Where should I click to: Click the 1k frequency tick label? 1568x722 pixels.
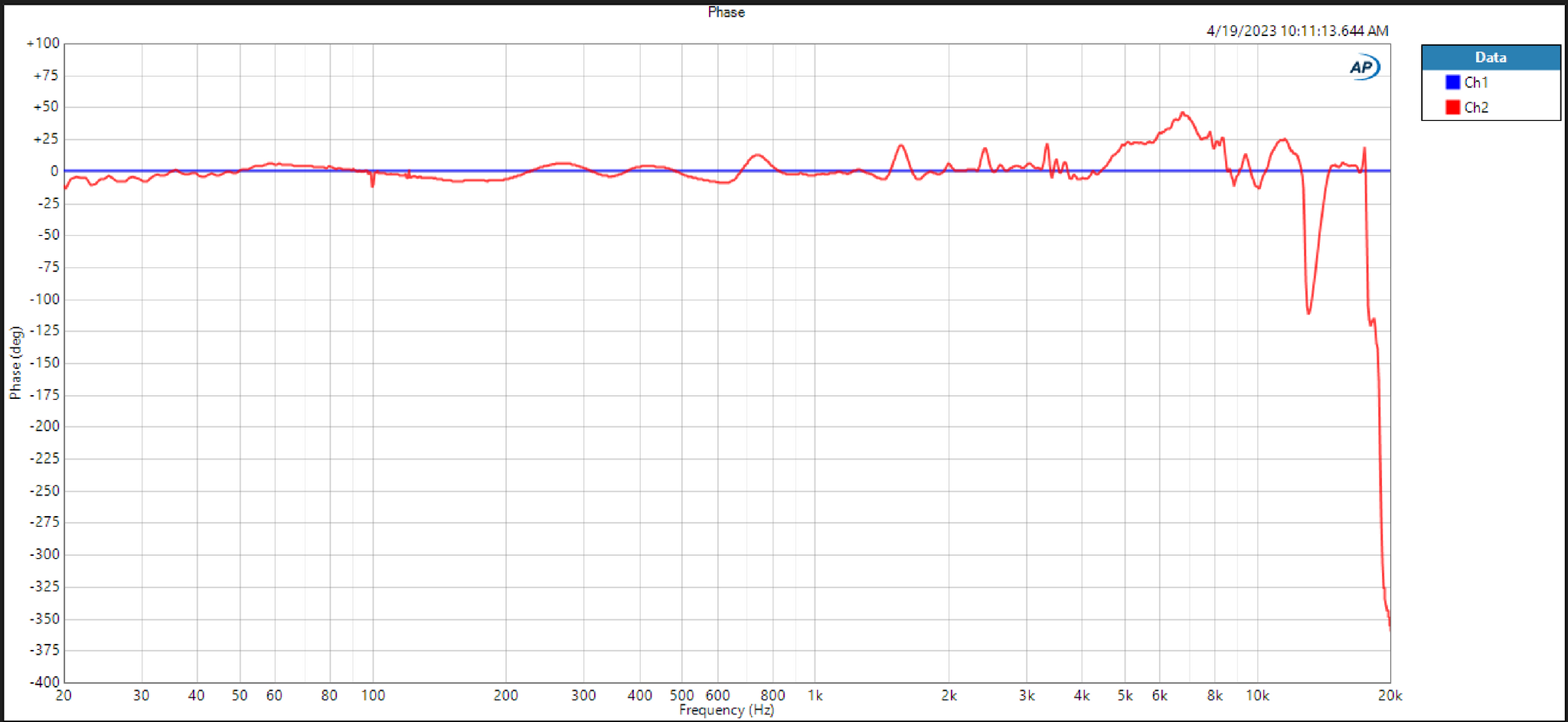click(815, 695)
